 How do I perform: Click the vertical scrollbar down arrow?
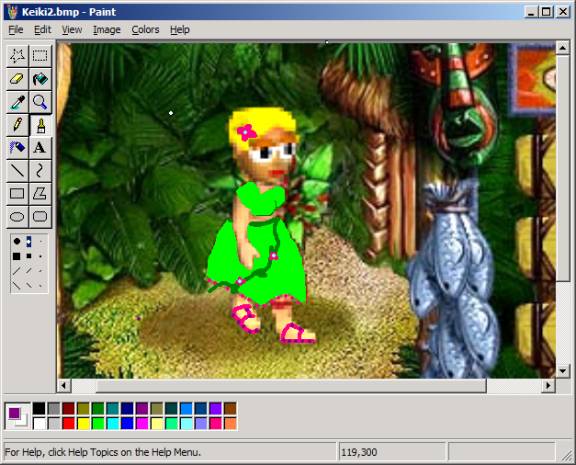point(562,371)
